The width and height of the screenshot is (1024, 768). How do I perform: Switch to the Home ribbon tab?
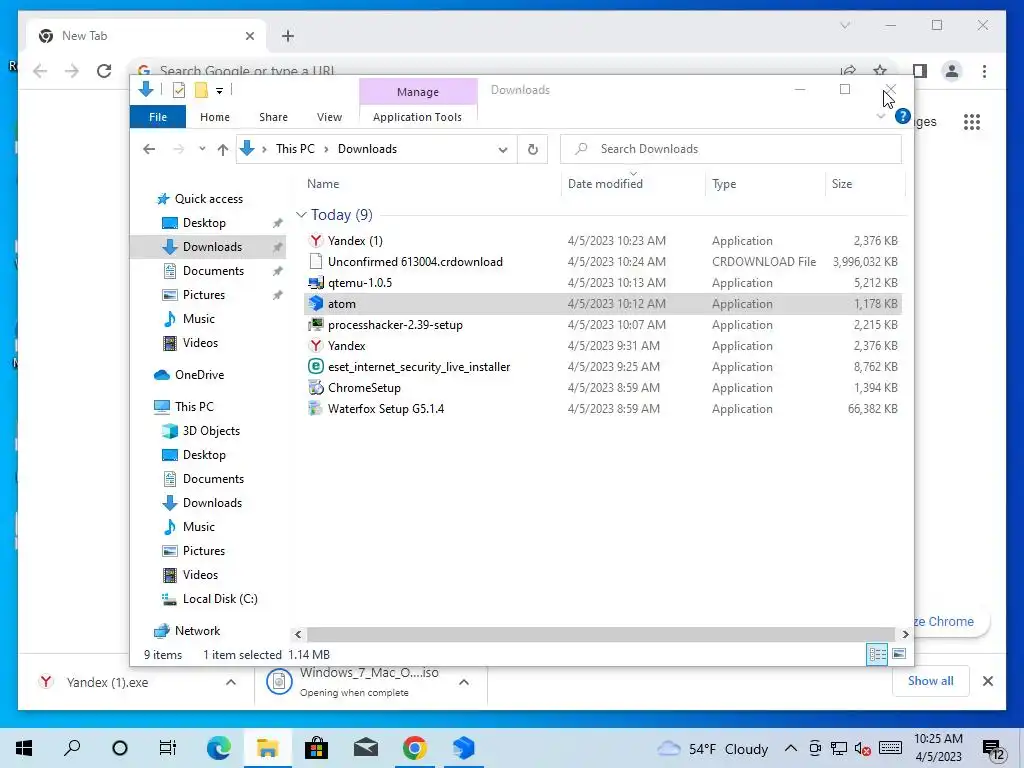tap(215, 117)
